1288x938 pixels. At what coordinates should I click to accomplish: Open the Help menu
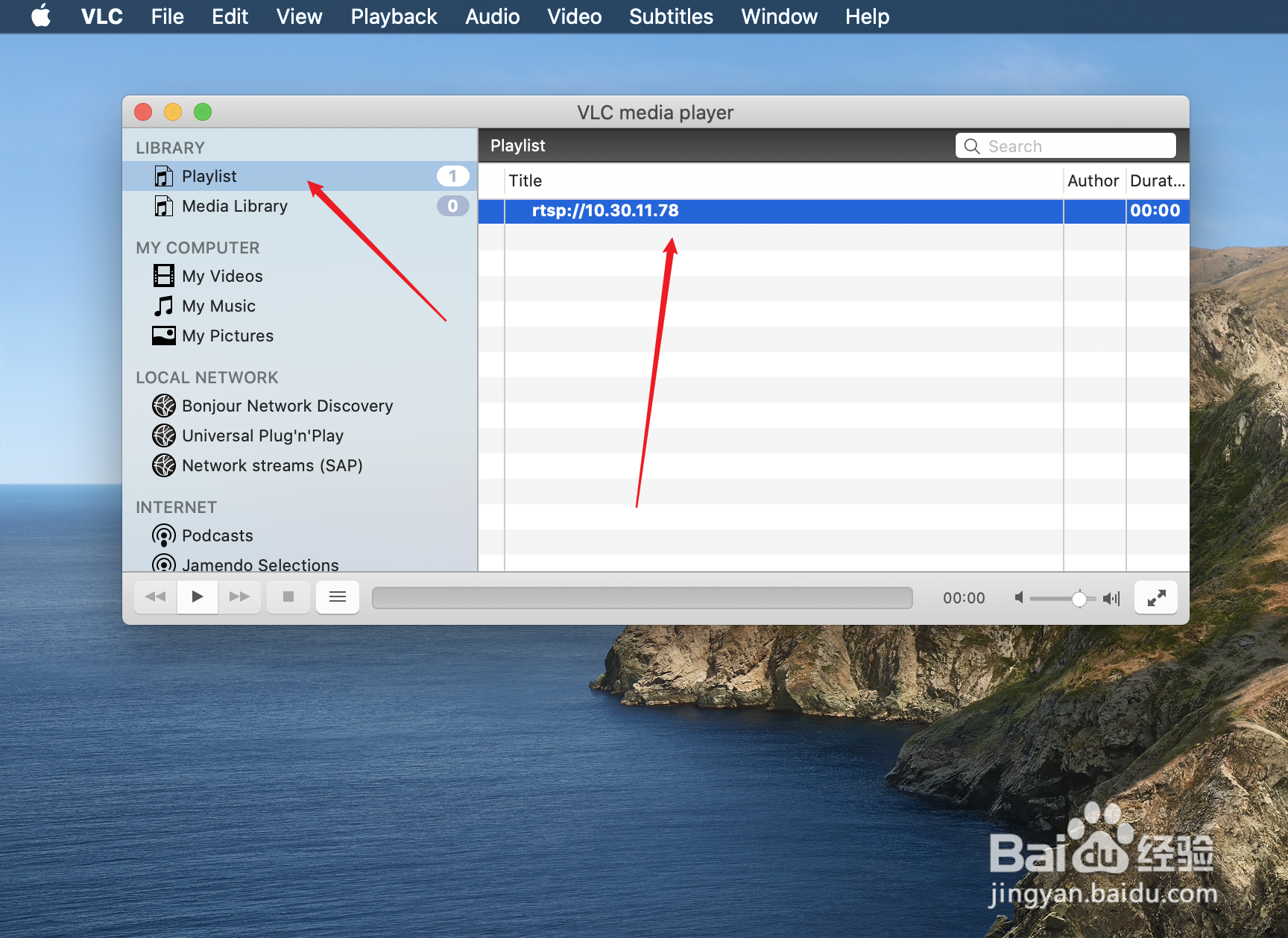click(x=868, y=16)
